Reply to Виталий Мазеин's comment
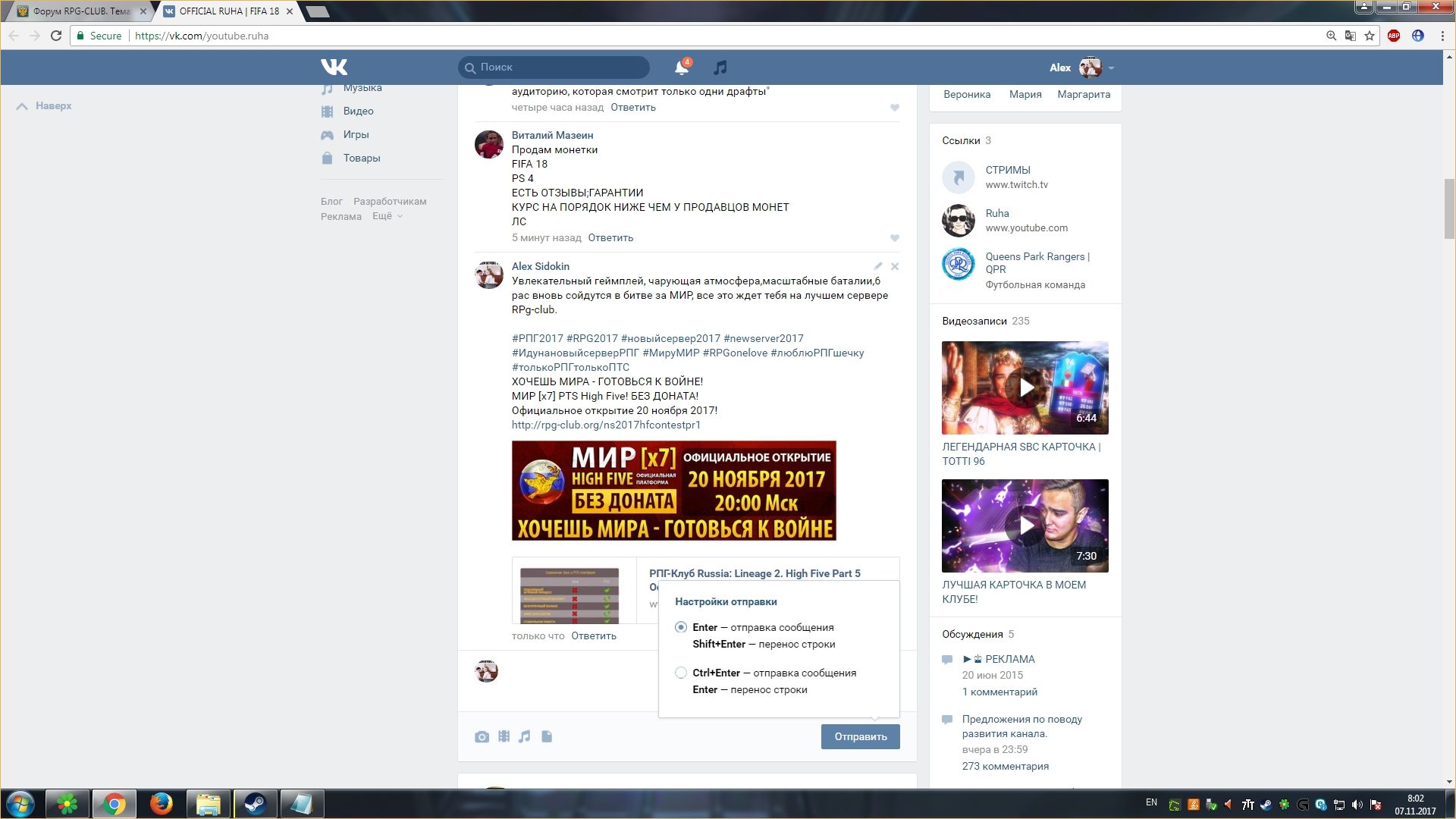This screenshot has height=819, width=1456. tap(610, 237)
